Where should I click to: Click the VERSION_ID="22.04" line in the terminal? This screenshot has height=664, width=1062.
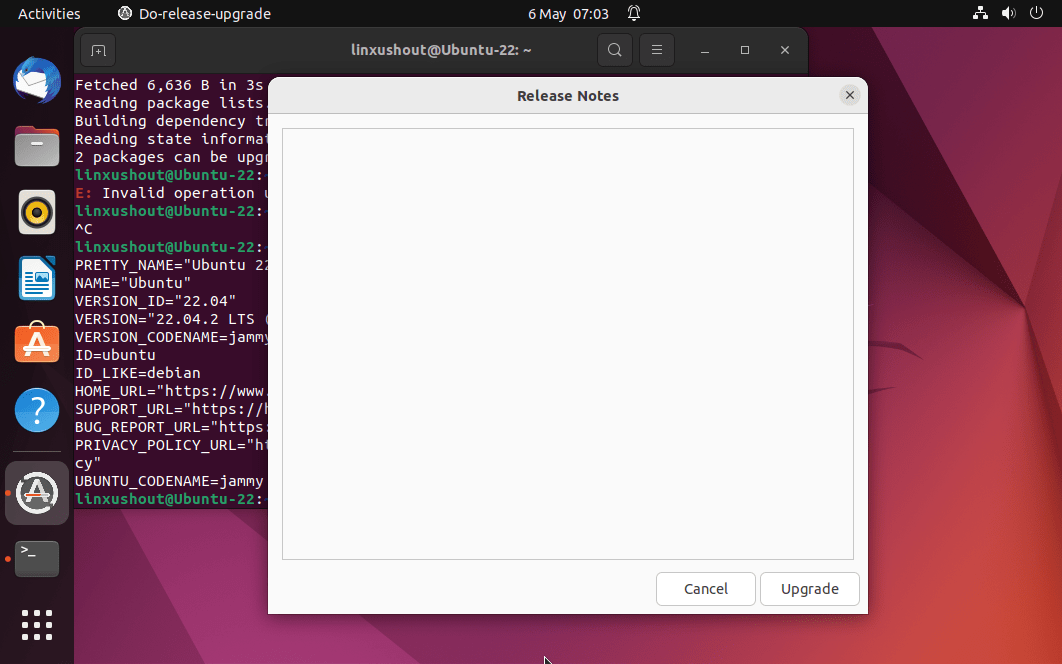point(155,301)
